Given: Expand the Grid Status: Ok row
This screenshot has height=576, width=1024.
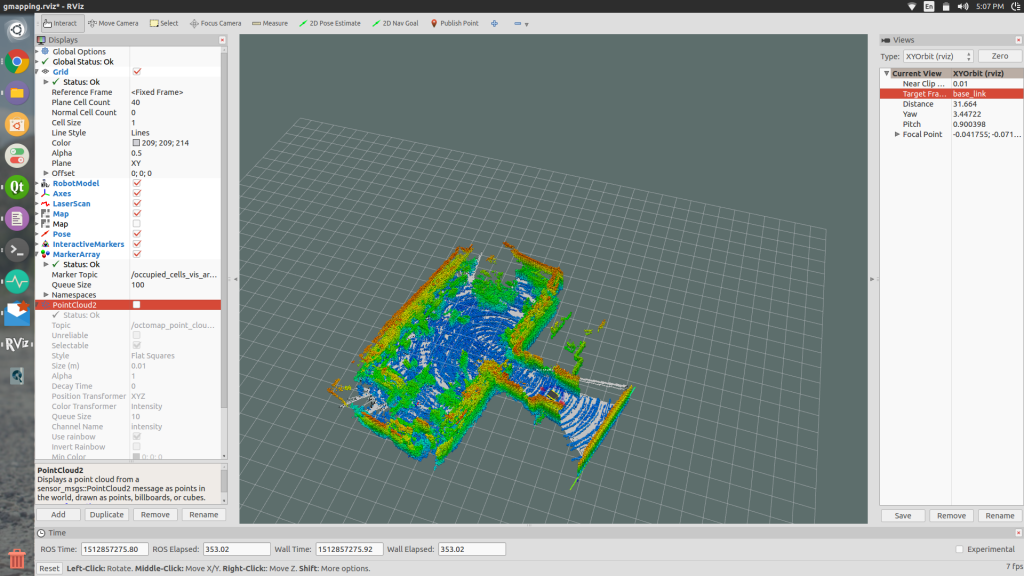Looking at the screenshot, I should (x=46, y=82).
